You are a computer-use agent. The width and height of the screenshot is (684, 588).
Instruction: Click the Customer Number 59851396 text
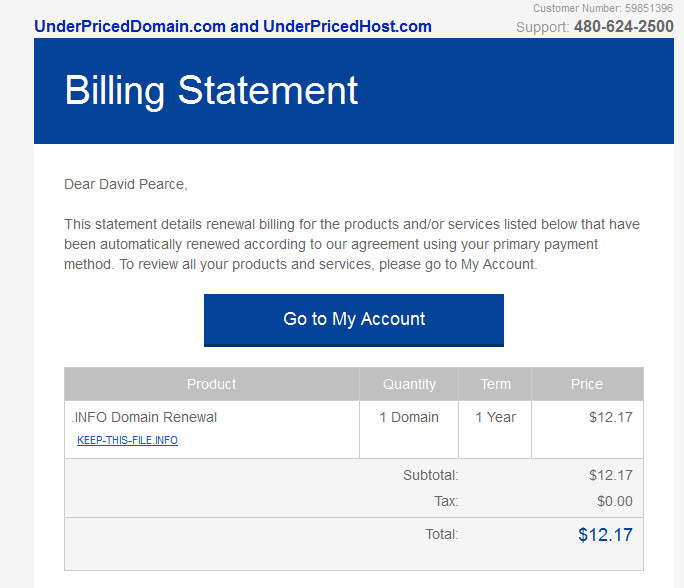(x=603, y=8)
